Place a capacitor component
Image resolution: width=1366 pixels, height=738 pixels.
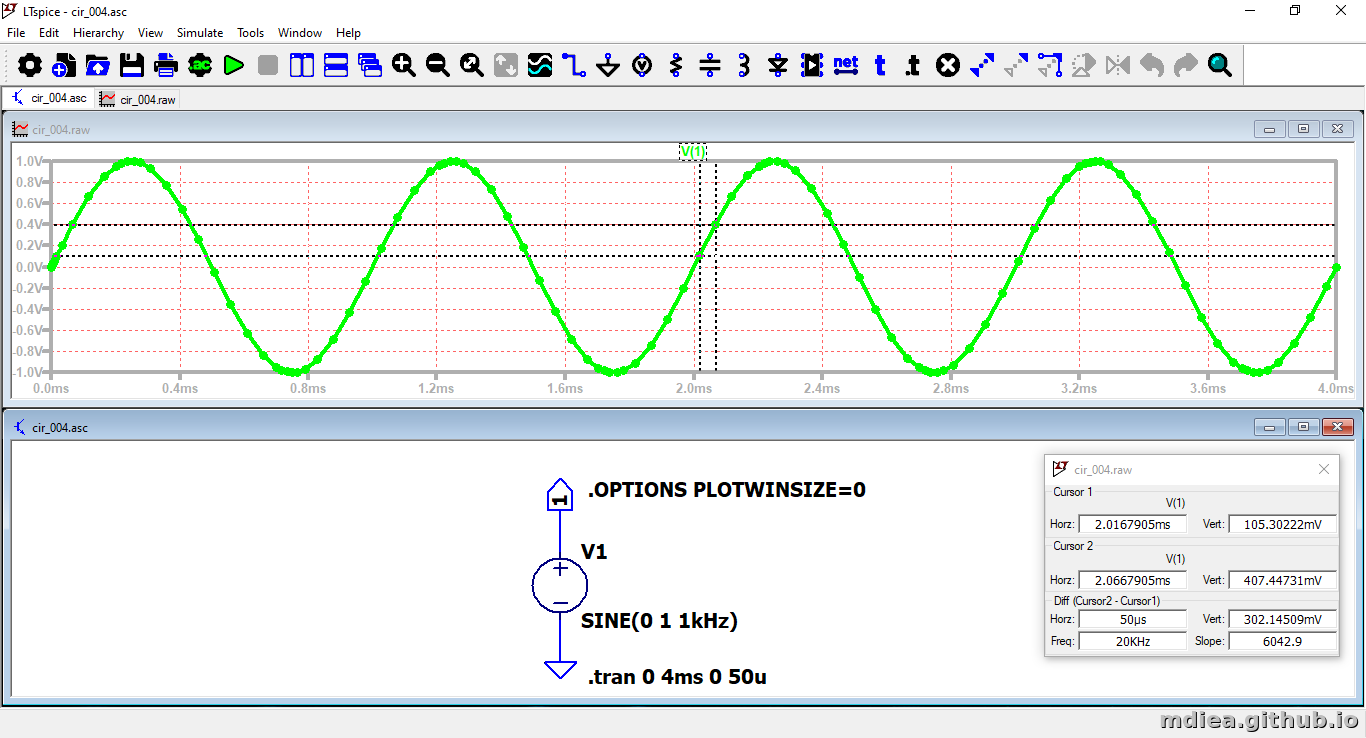pyautogui.click(x=710, y=66)
